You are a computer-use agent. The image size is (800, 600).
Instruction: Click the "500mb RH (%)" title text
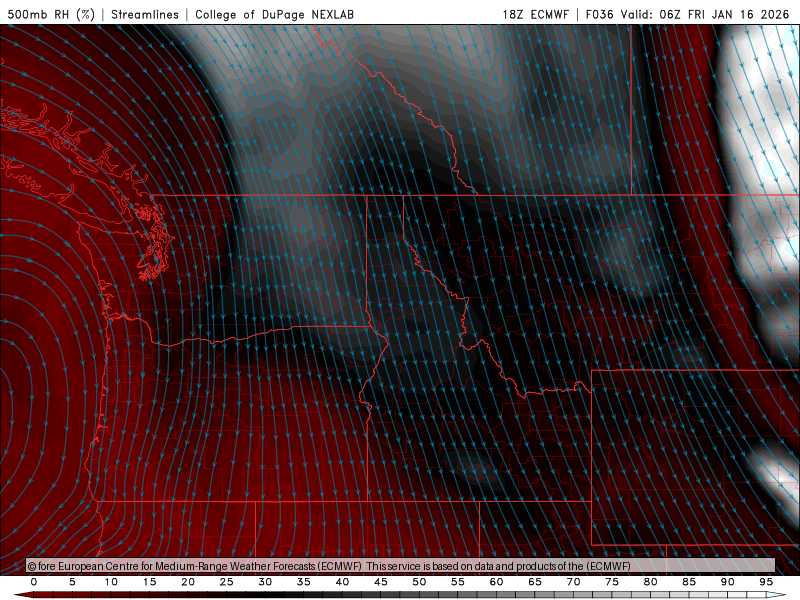coord(51,14)
